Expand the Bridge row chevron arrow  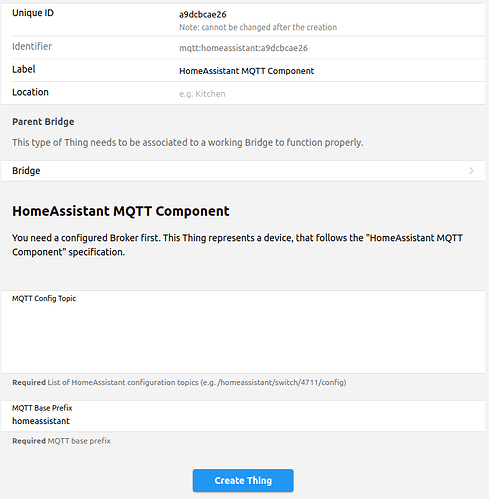[471, 171]
